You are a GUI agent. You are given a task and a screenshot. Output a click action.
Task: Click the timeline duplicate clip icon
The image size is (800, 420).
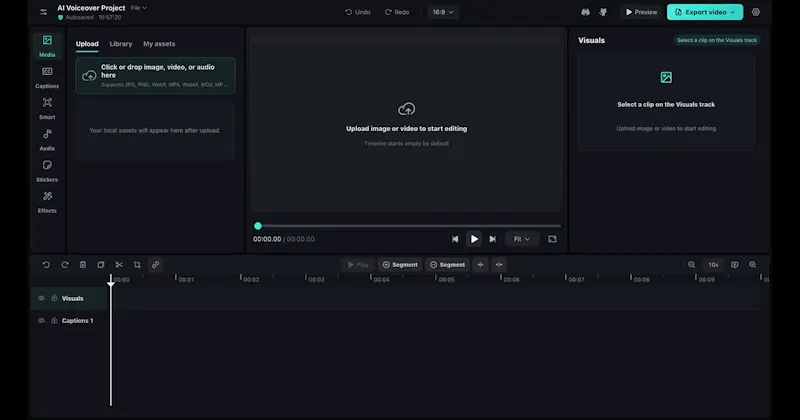coord(101,264)
